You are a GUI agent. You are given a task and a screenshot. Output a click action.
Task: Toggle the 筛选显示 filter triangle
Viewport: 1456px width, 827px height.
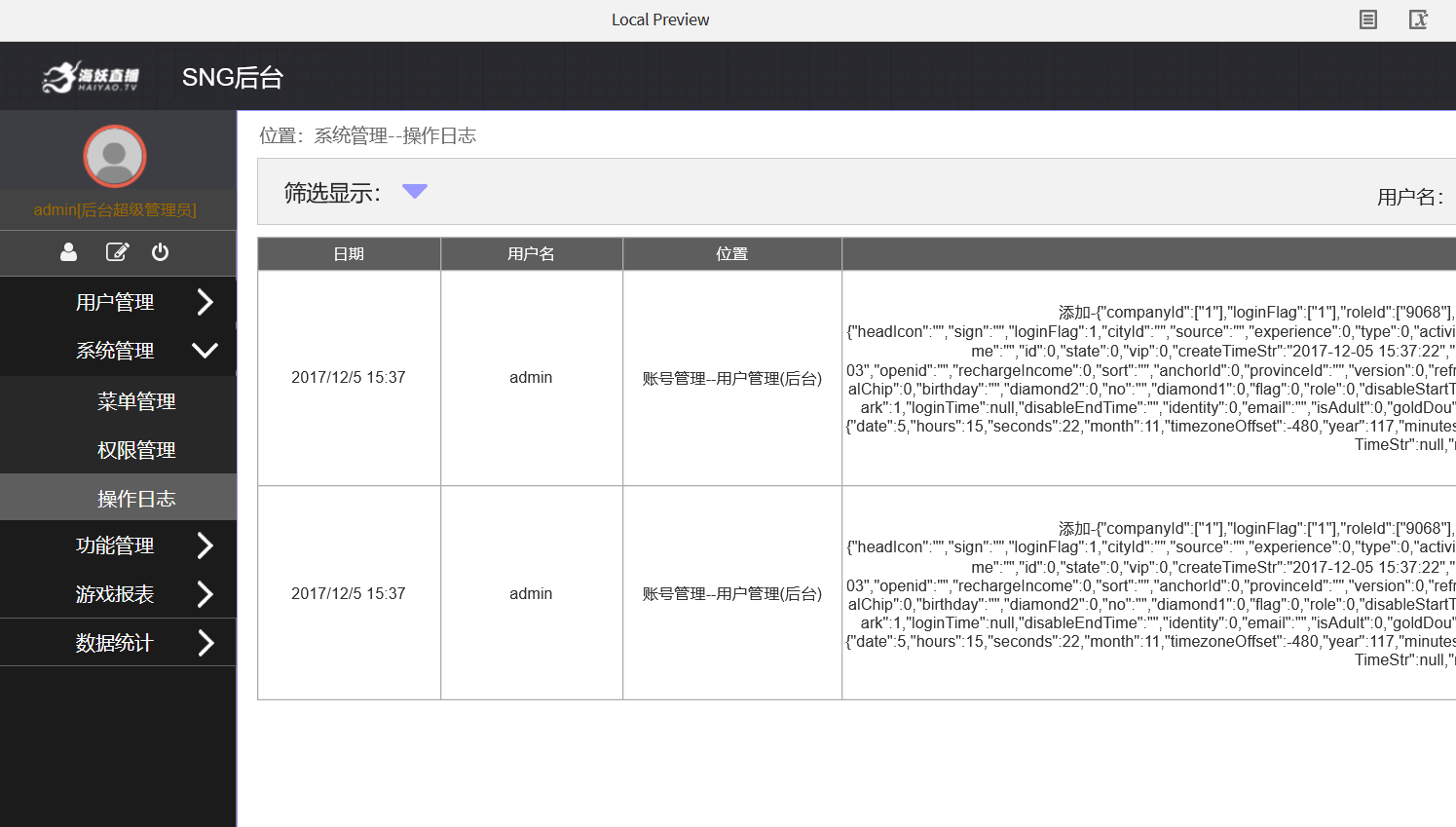(415, 191)
